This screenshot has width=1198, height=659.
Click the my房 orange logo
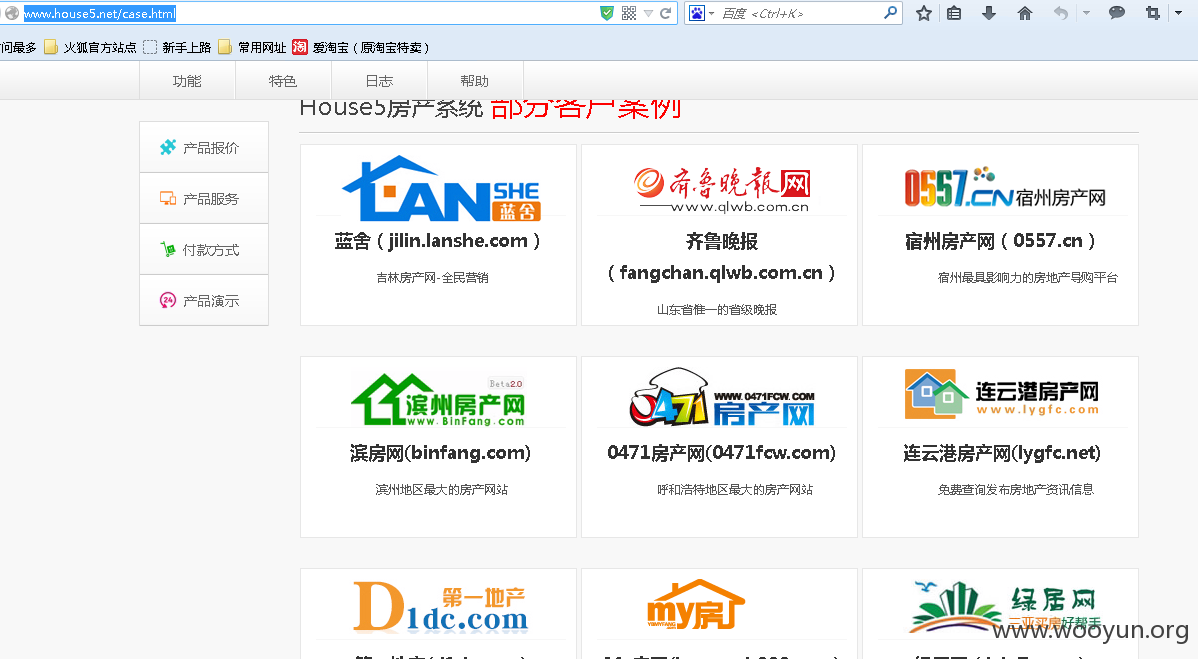tap(695, 605)
